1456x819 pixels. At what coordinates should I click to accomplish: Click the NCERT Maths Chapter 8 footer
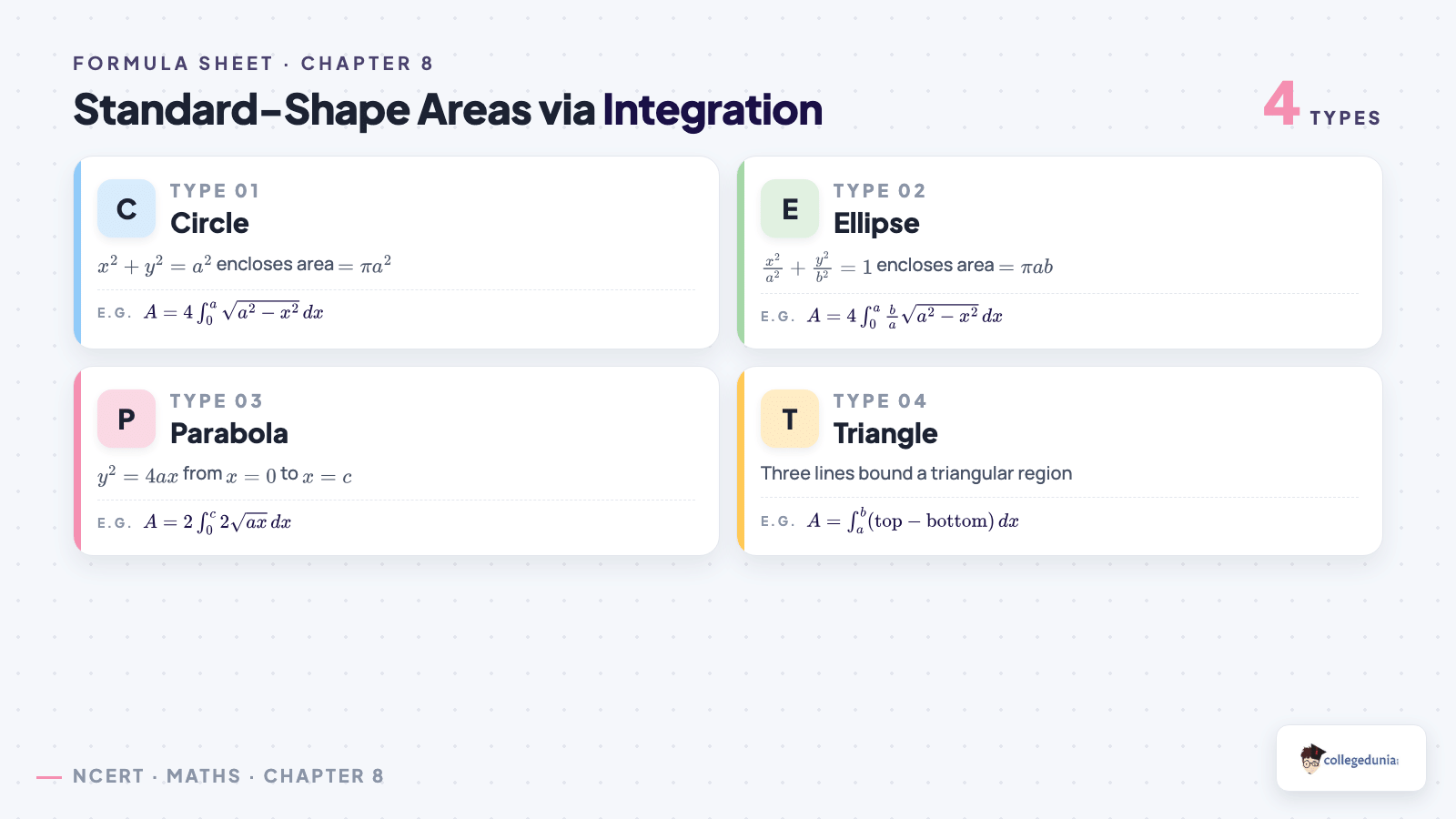[x=228, y=776]
